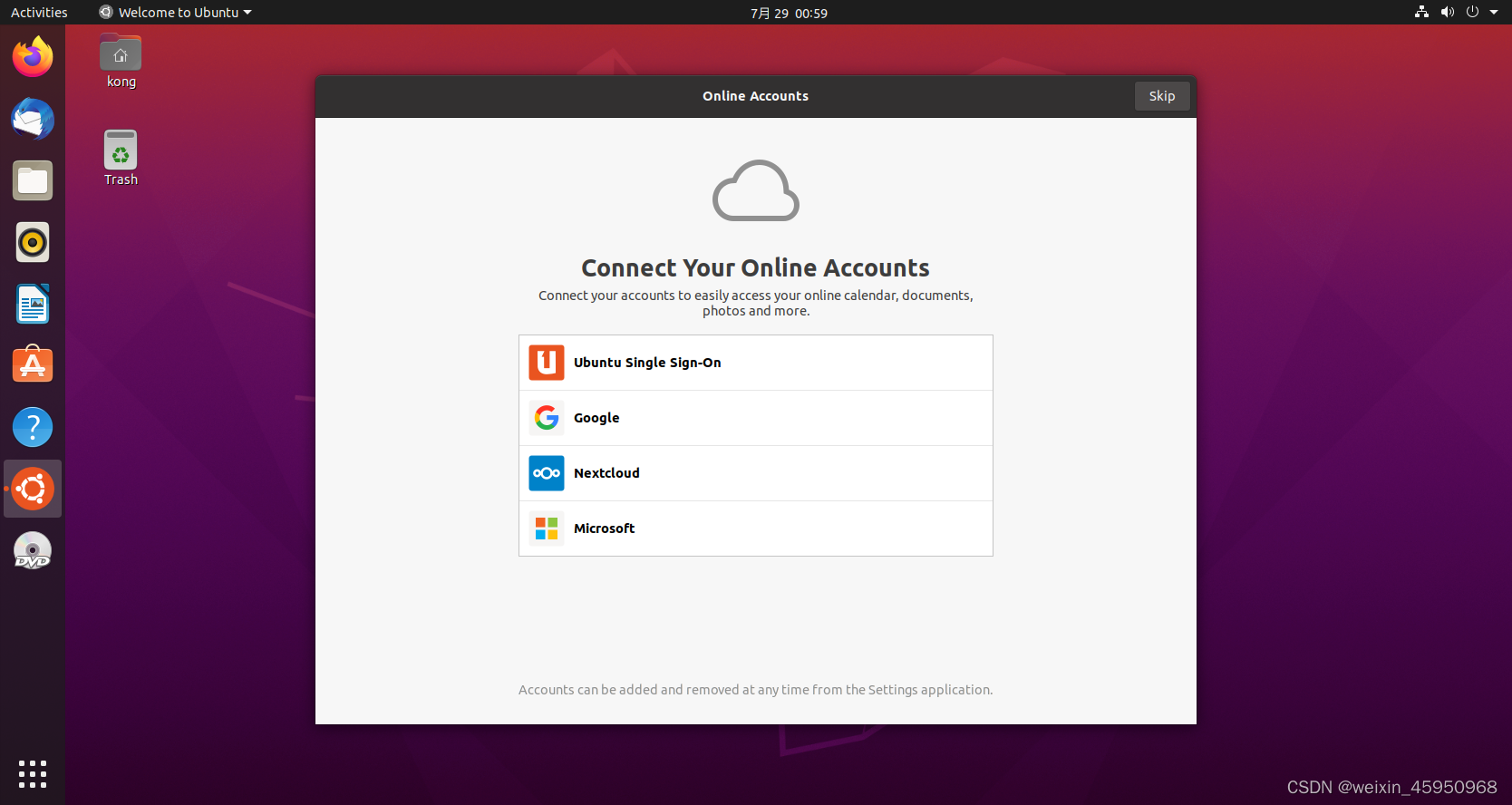This screenshot has width=1512, height=805.
Task: Click the Google logo icon
Action: (x=547, y=418)
